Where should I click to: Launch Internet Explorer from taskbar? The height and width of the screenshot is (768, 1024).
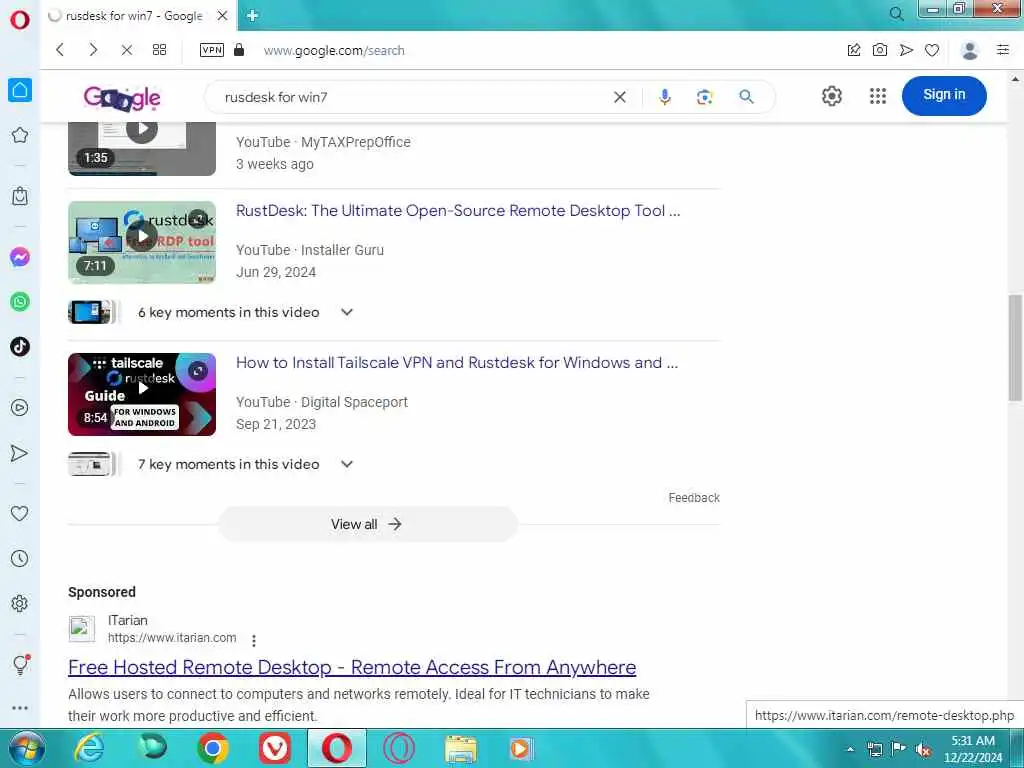pos(88,748)
